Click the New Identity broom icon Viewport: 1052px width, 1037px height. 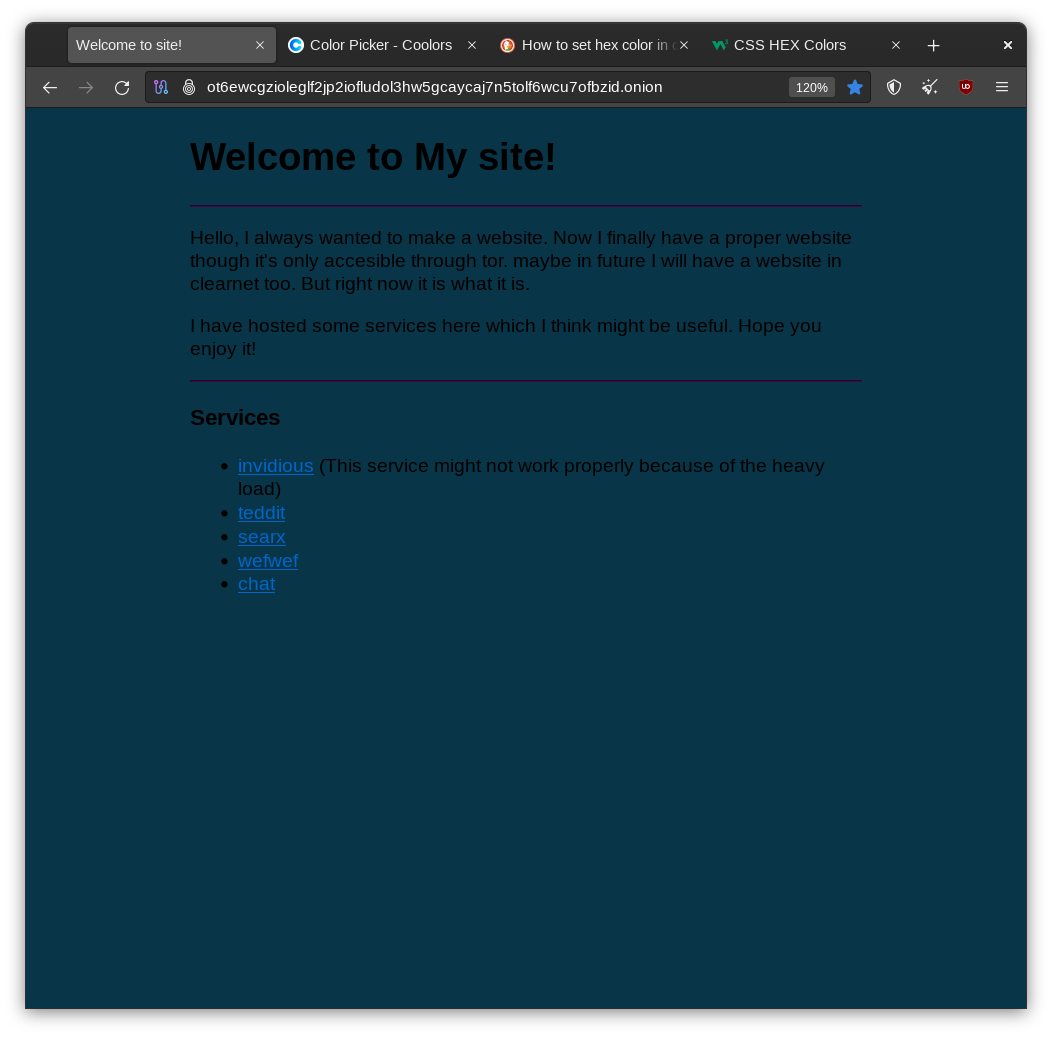[930, 88]
